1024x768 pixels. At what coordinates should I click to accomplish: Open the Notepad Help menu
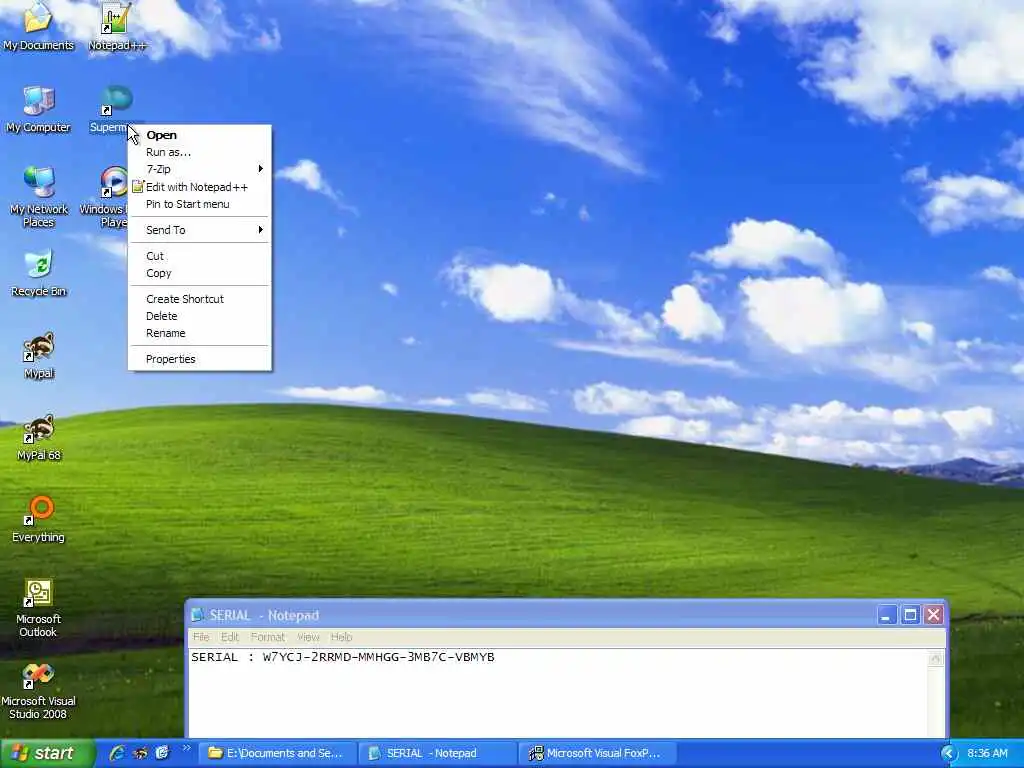[341, 637]
